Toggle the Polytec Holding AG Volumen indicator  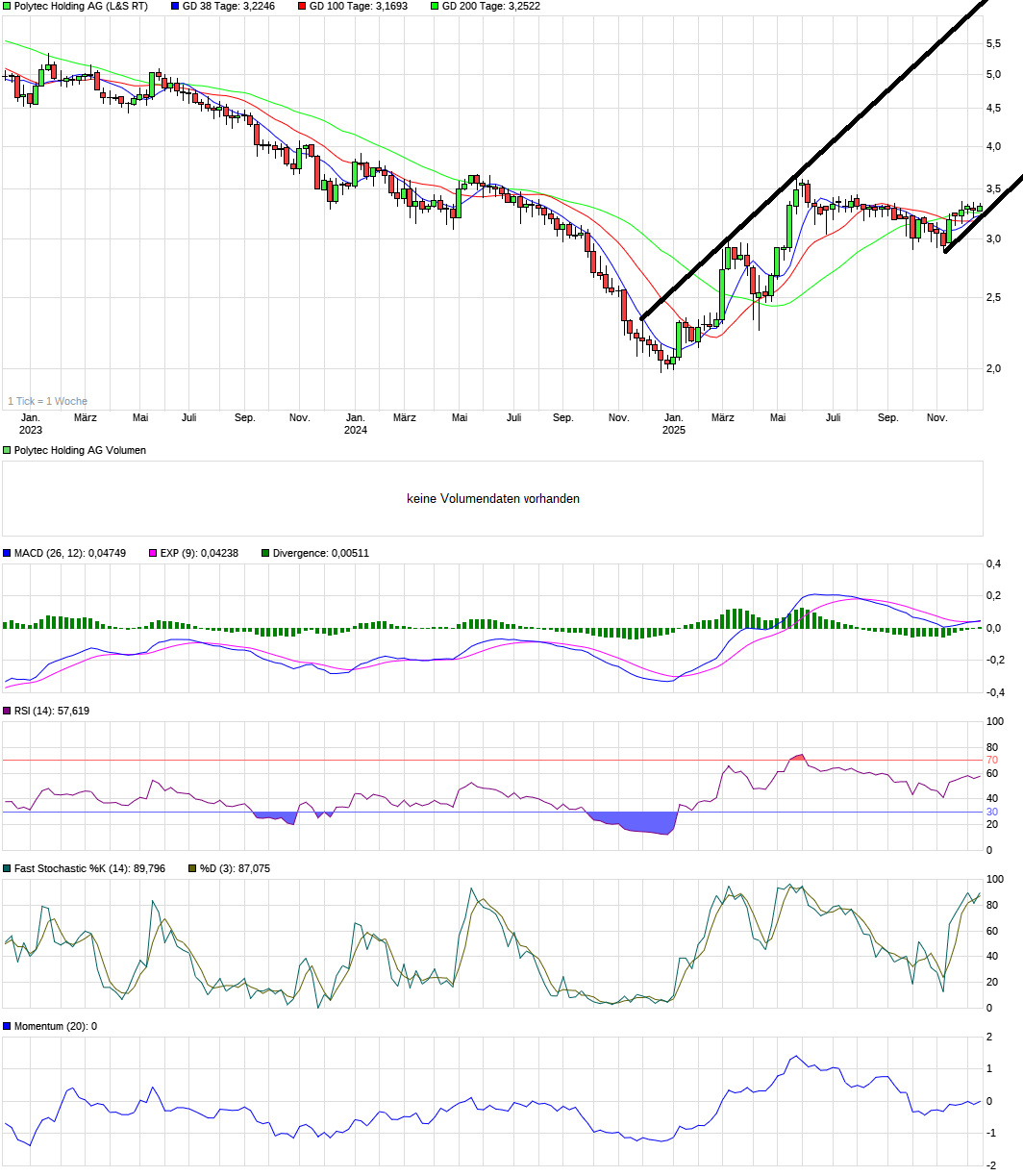coord(7,449)
